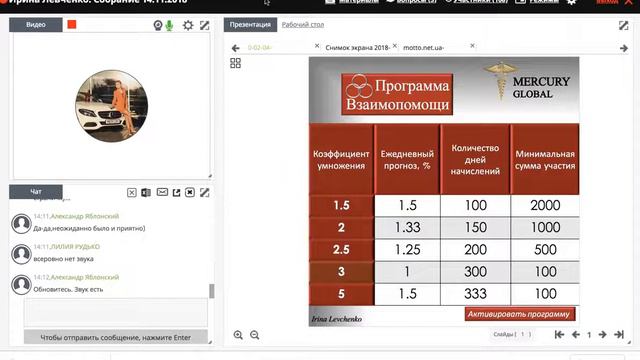Click the Минимальная сумма участия column header
The width and height of the screenshot is (640, 360).
[x=545, y=160]
